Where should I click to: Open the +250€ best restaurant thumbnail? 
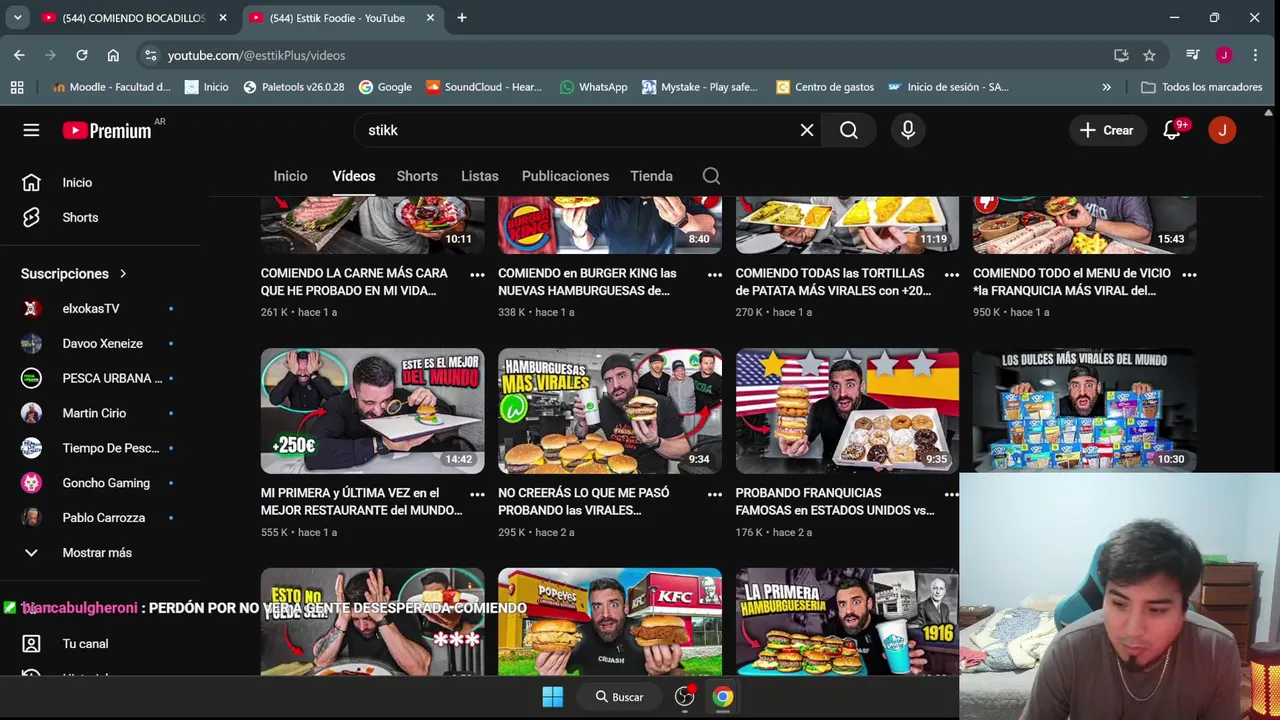click(x=372, y=411)
